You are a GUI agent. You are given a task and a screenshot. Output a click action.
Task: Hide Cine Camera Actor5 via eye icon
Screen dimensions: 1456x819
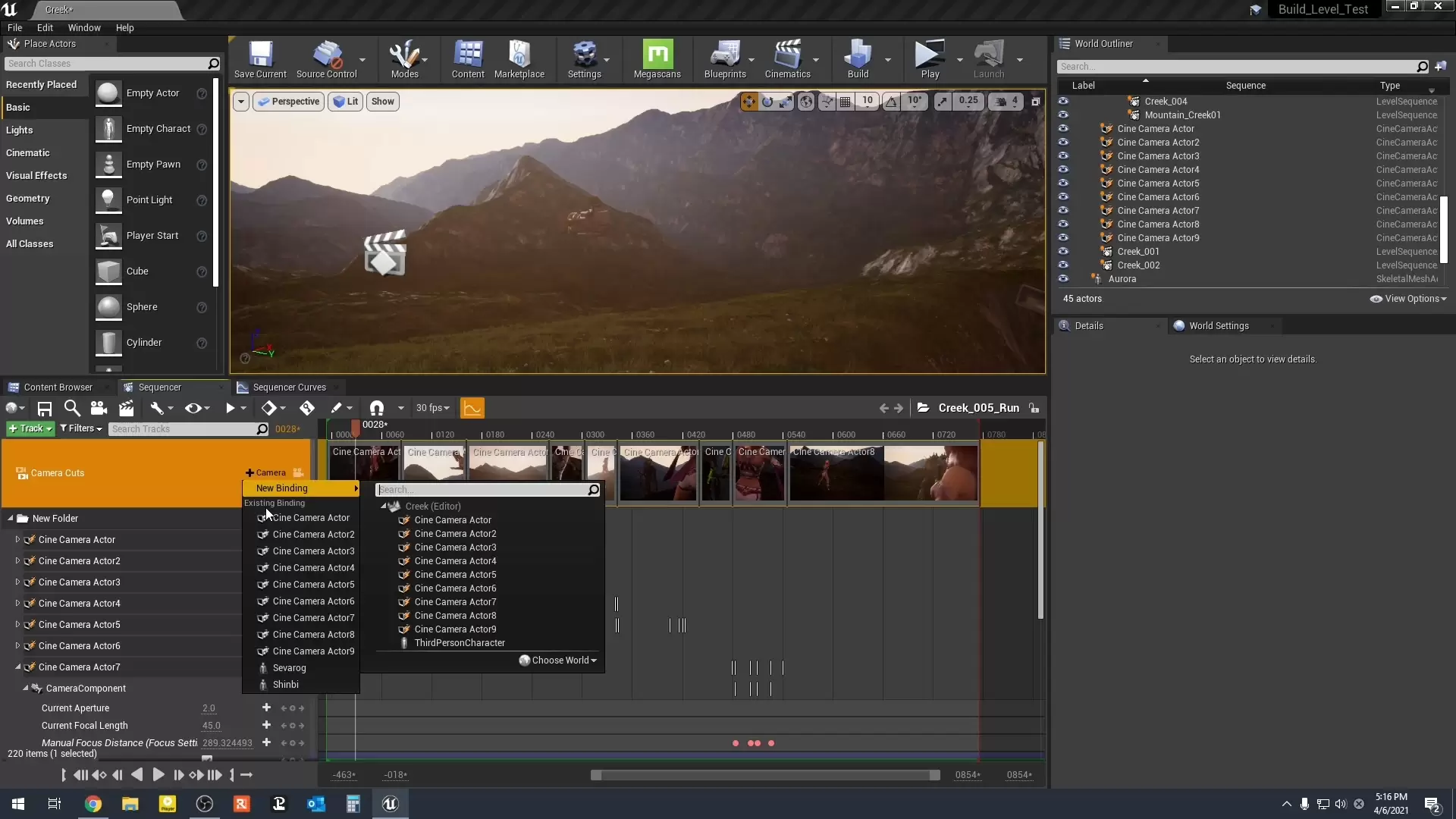1063,183
